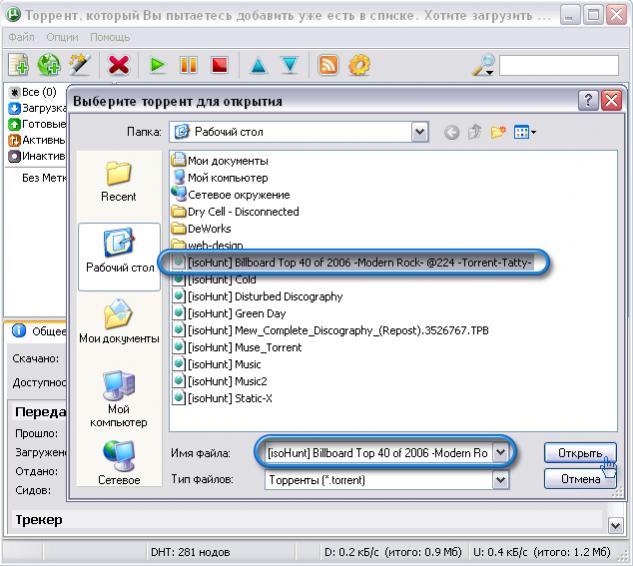Click the Отмена button

pos(579,479)
